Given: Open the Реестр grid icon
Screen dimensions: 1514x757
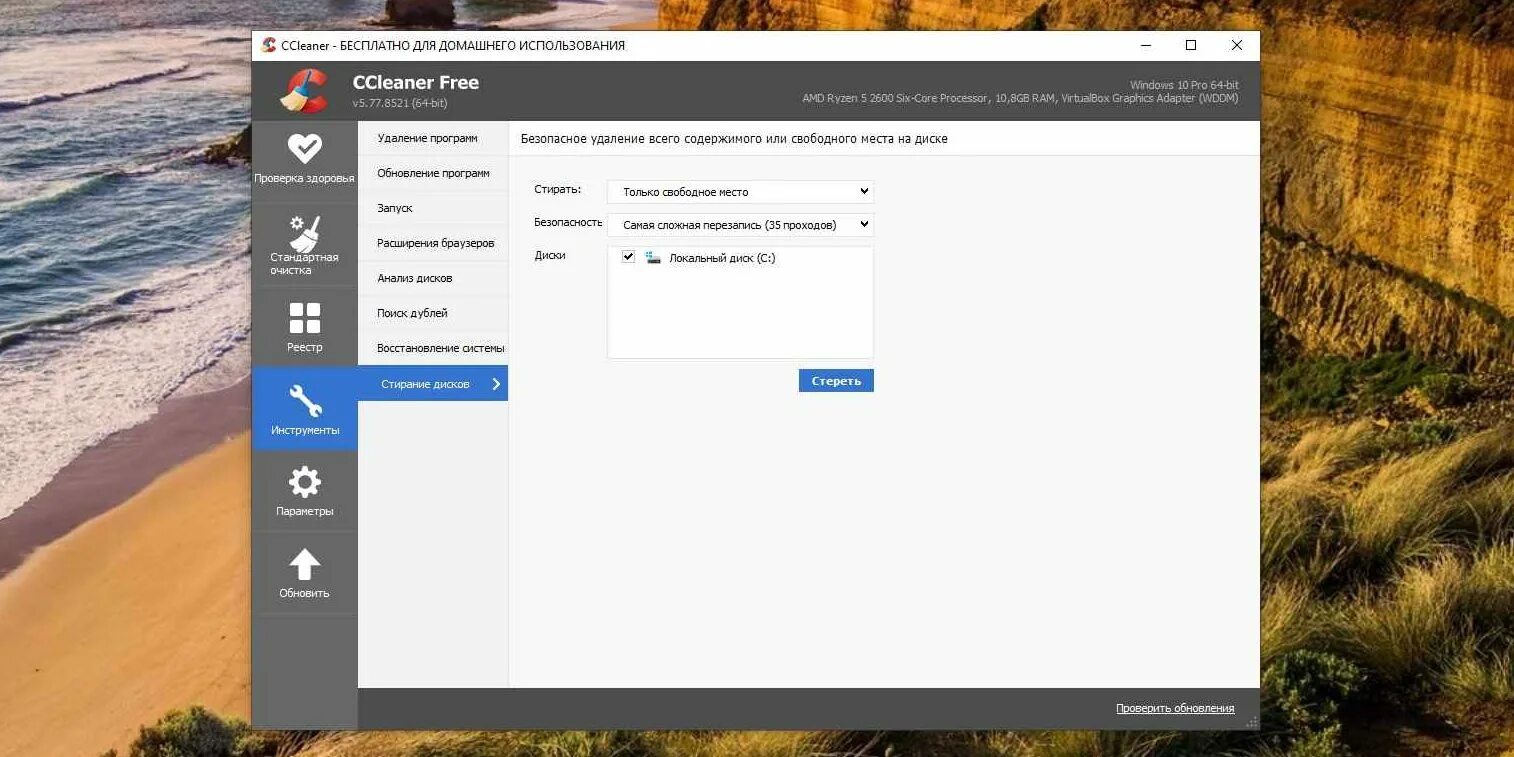Looking at the screenshot, I should pos(304,318).
